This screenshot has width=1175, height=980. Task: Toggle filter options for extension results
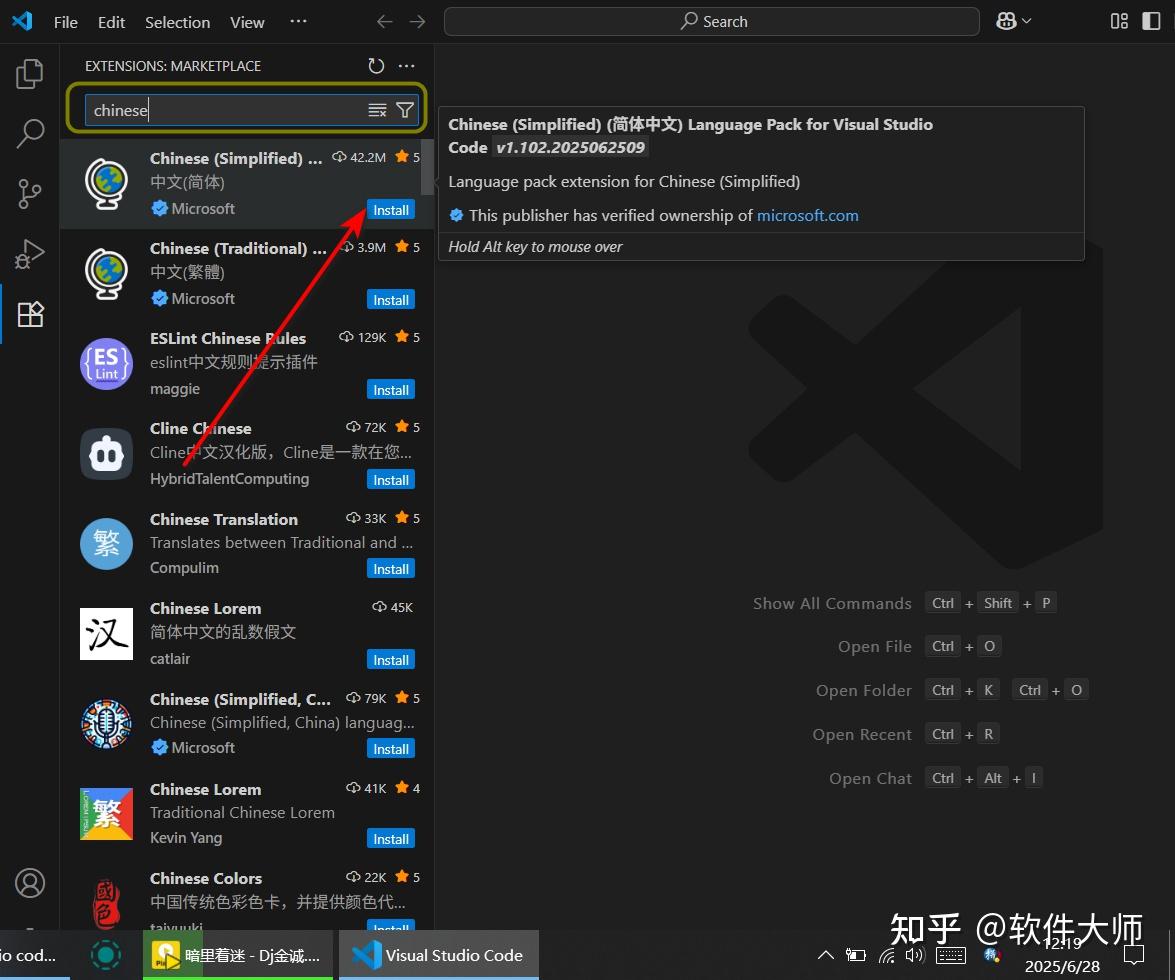pyautogui.click(x=404, y=110)
